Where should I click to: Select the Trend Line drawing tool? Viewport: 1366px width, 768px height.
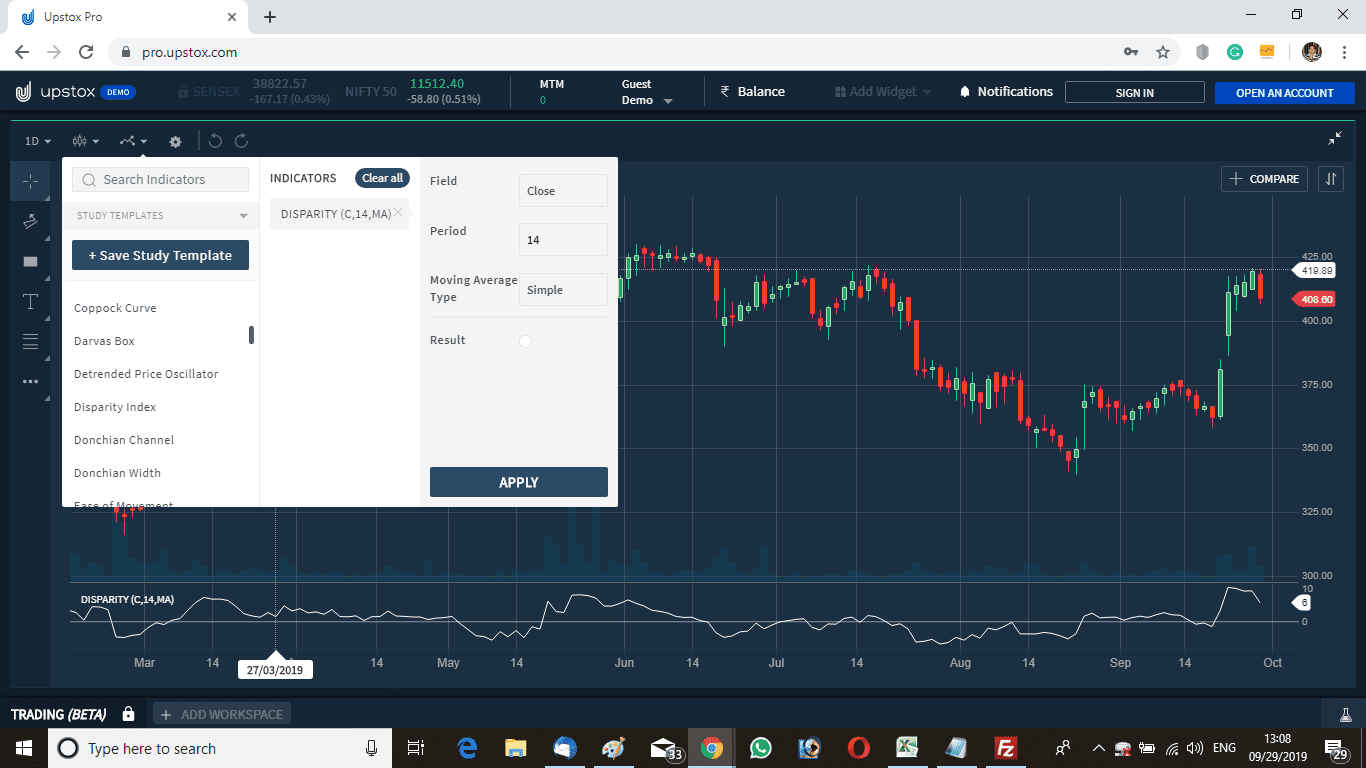click(x=30, y=221)
